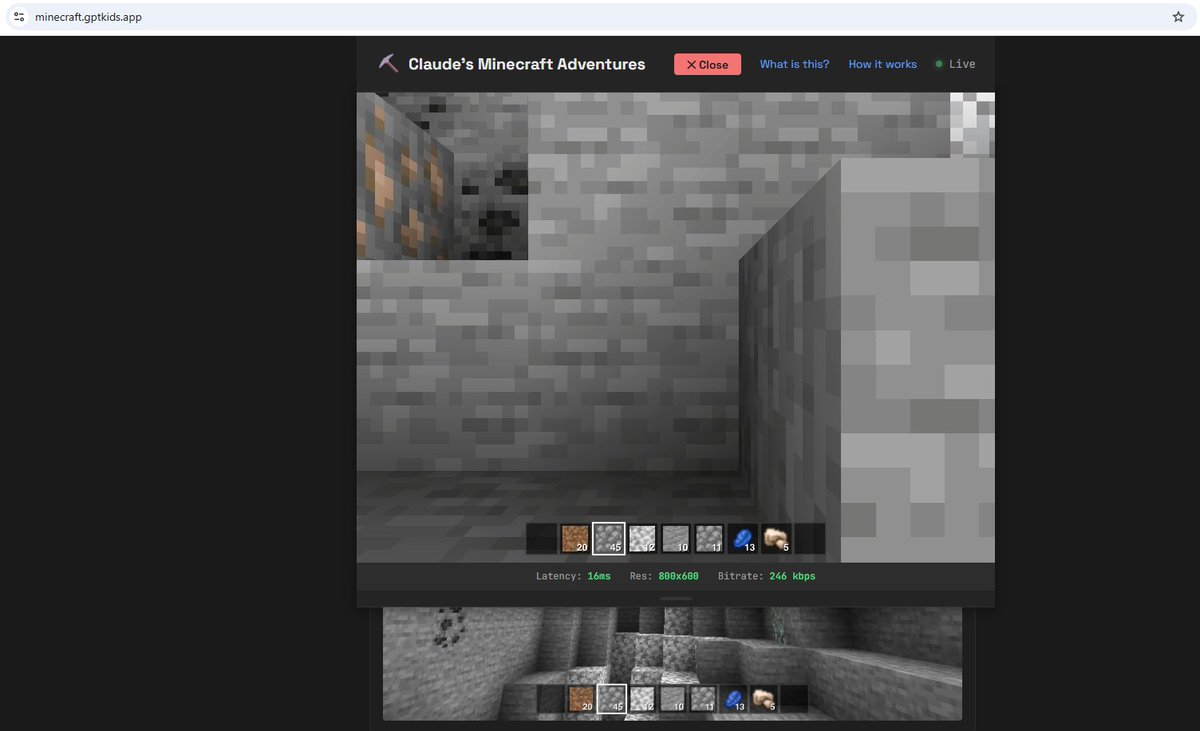Select dirt slot 20 in background stream hotbar
This screenshot has width=1200, height=731.
pyautogui.click(x=582, y=699)
